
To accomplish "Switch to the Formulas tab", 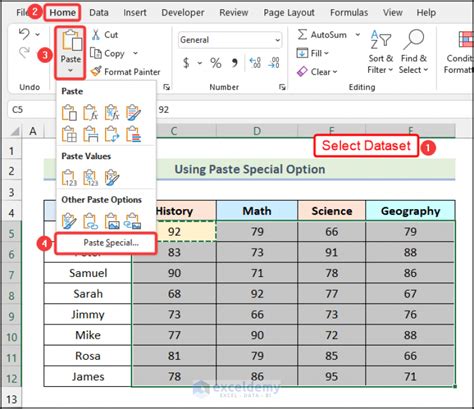I will coord(349,13).
